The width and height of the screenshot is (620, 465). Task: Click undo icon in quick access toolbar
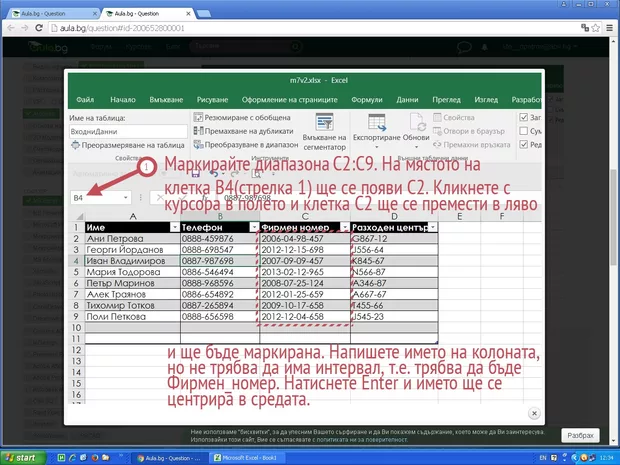click(214, 174)
